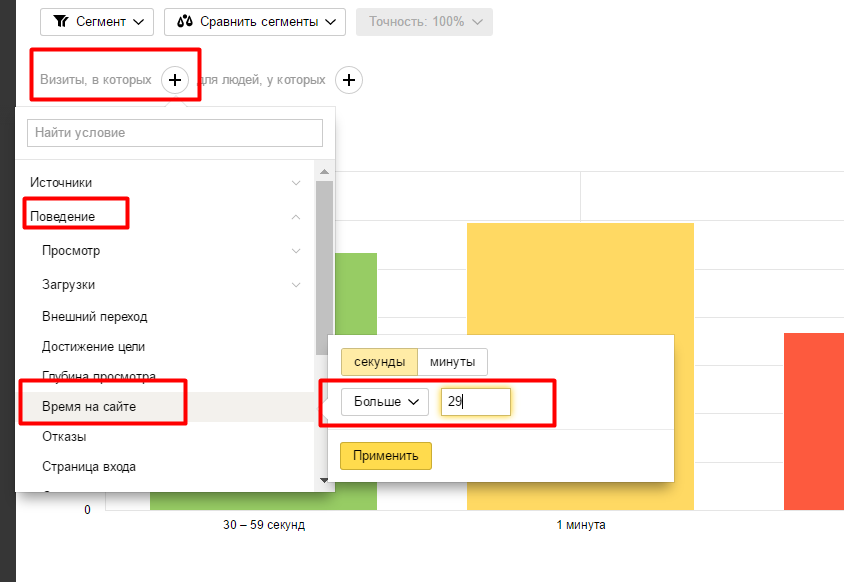Select 'секунды' time unit toggle
This screenshot has width=844, height=582.
coord(379,362)
